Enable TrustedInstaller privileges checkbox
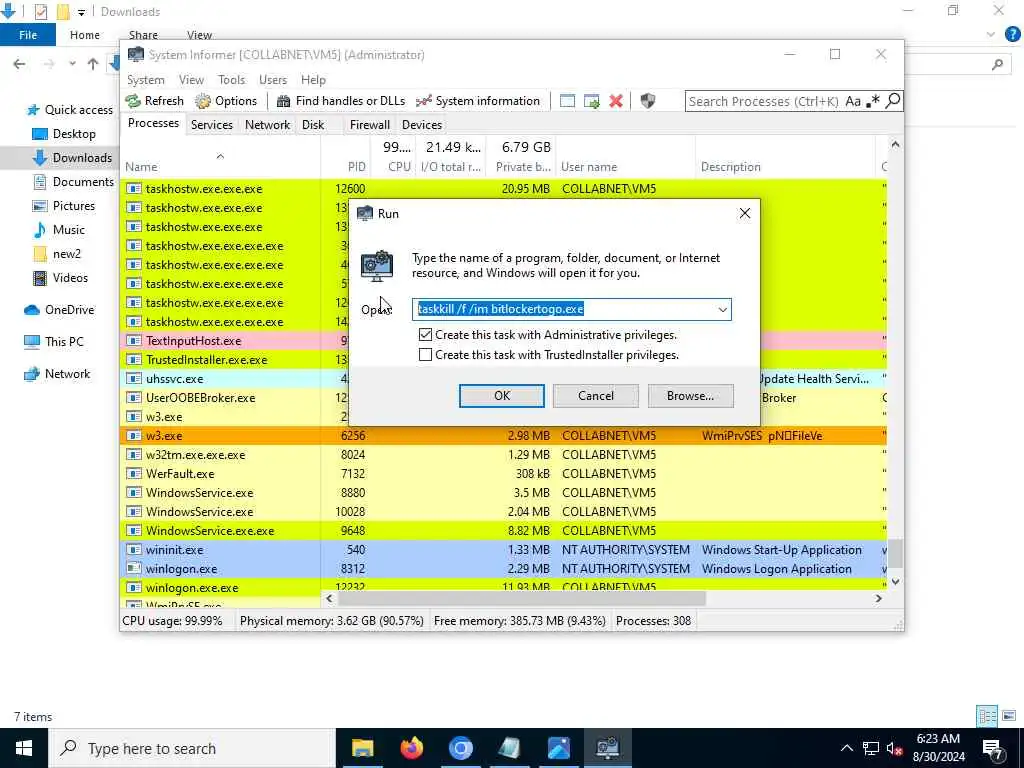The image size is (1024, 768). click(x=425, y=355)
